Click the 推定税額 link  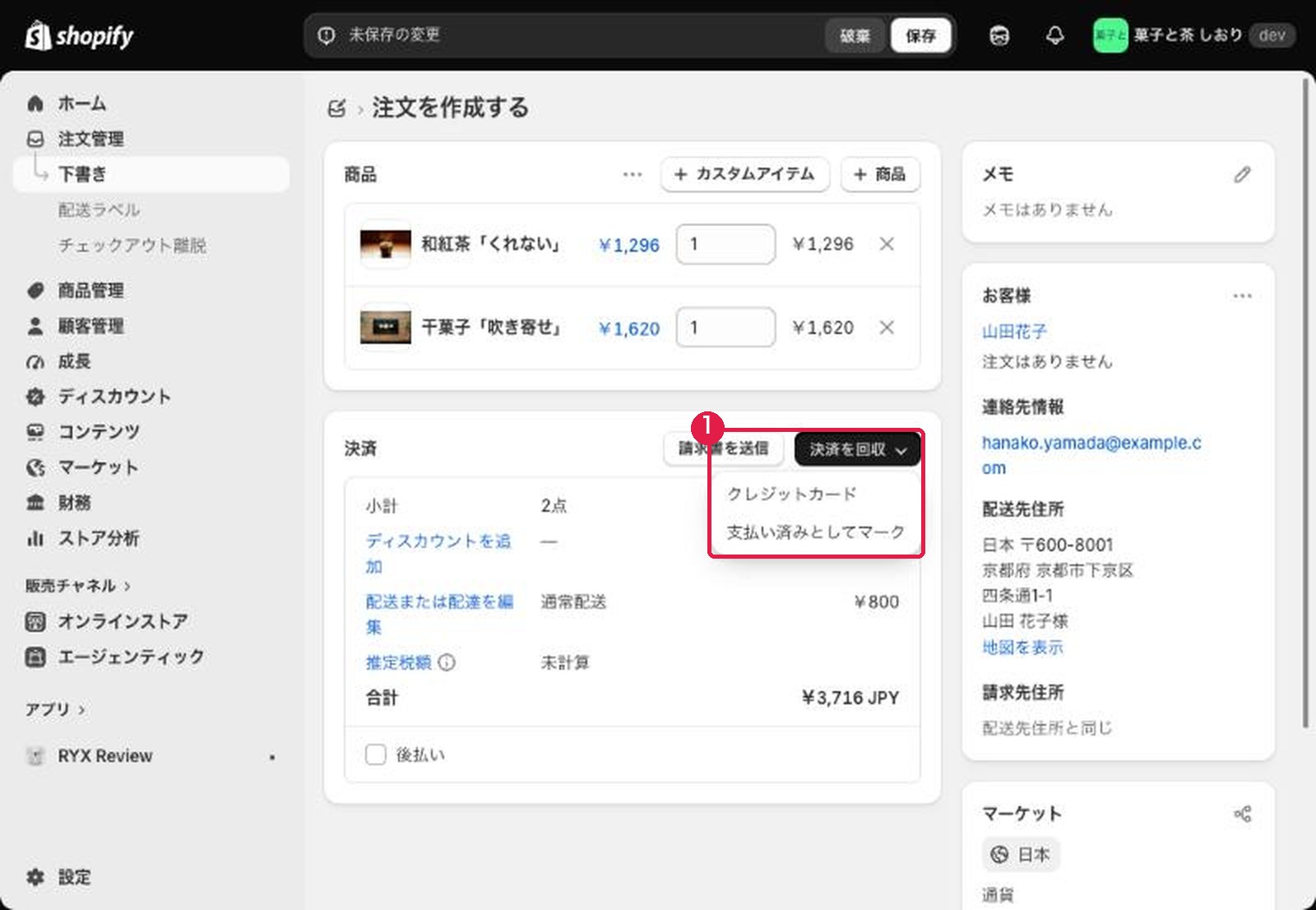tap(399, 662)
